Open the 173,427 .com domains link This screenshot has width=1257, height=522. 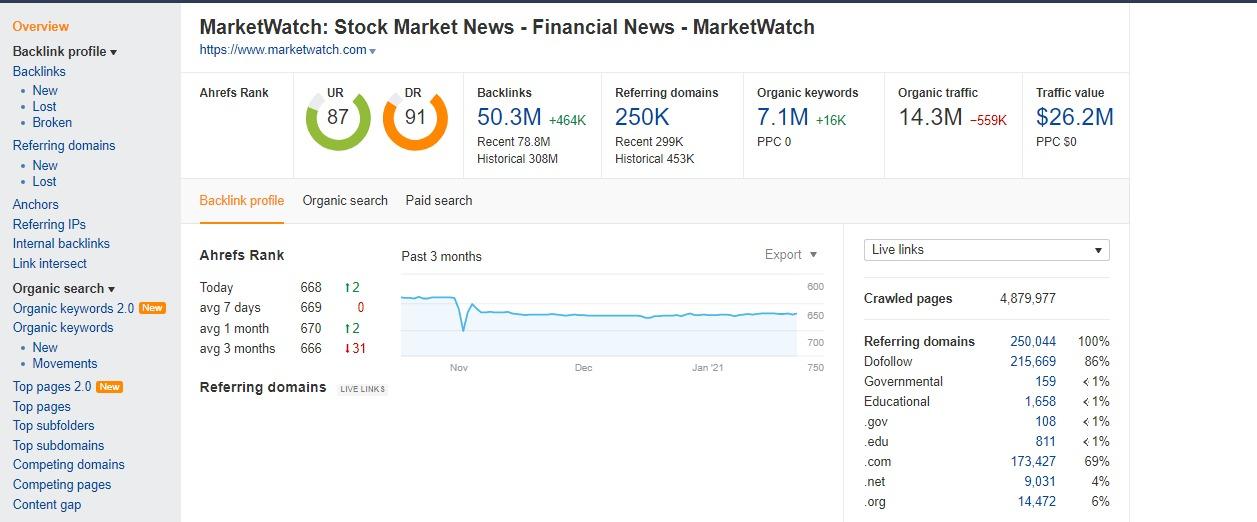pyautogui.click(x=1033, y=461)
